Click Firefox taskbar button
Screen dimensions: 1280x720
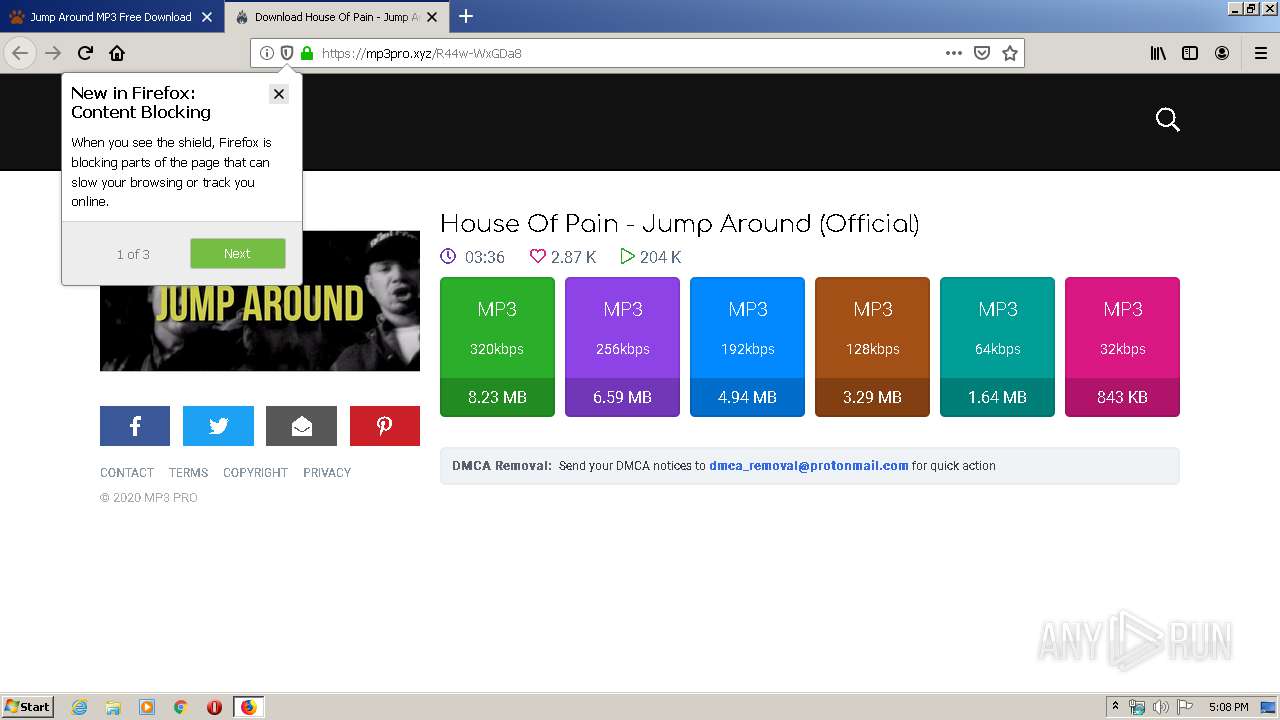coord(248,707)
